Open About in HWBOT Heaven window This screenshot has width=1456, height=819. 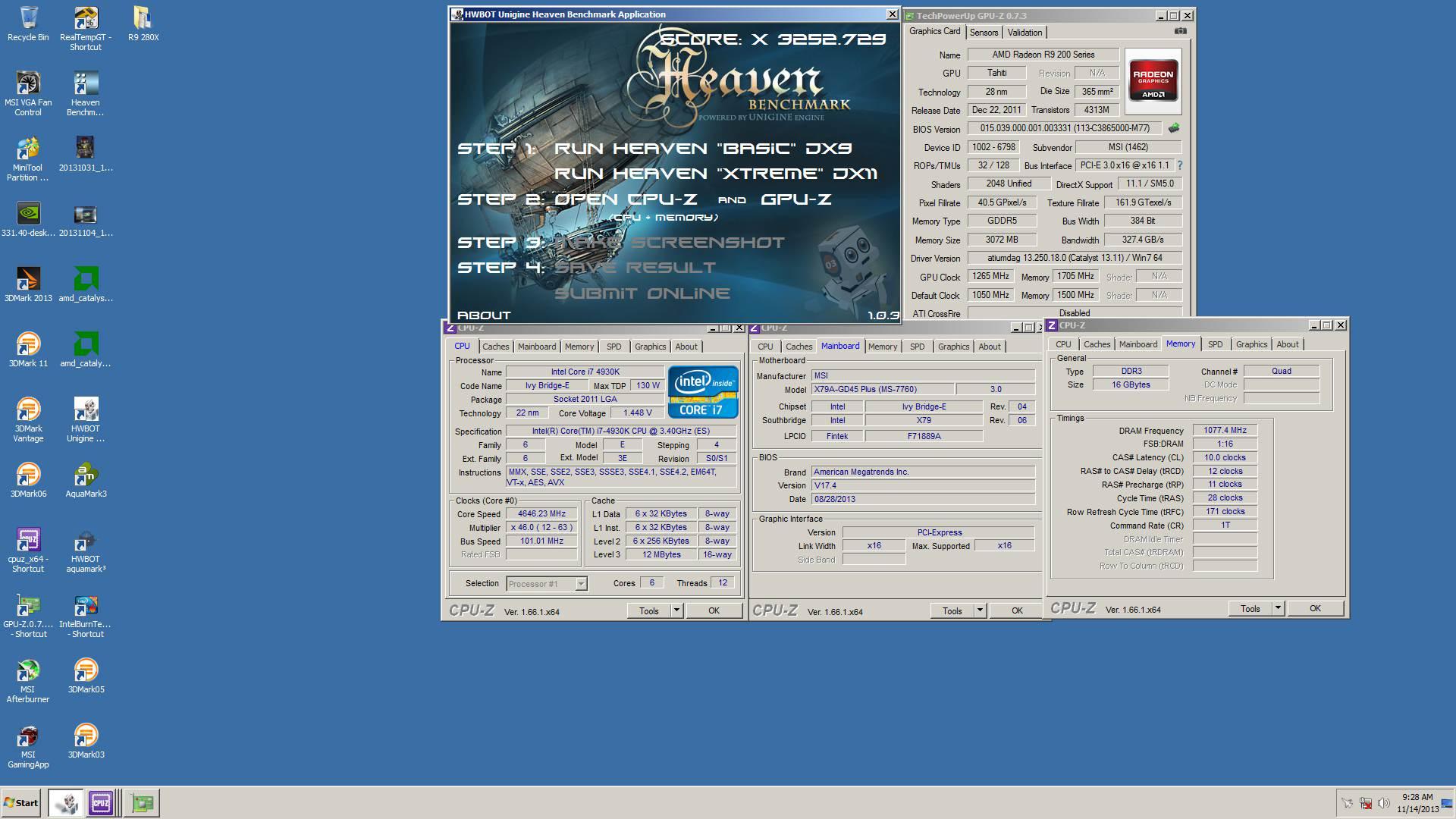pyautogui.click(x=484, y=315)
